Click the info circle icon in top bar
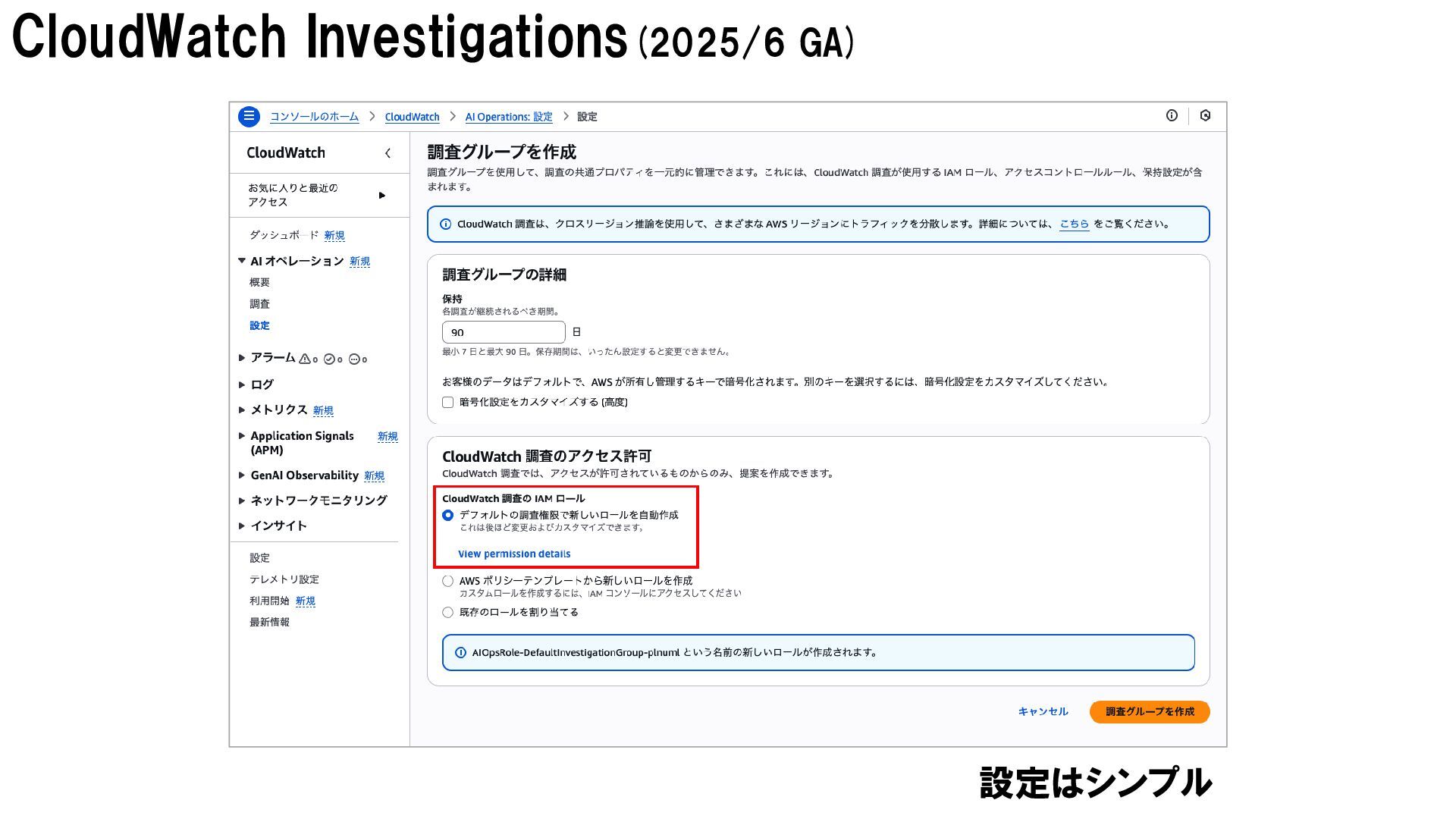This screenshot has height=819, width=1456. click(1172, 115)
